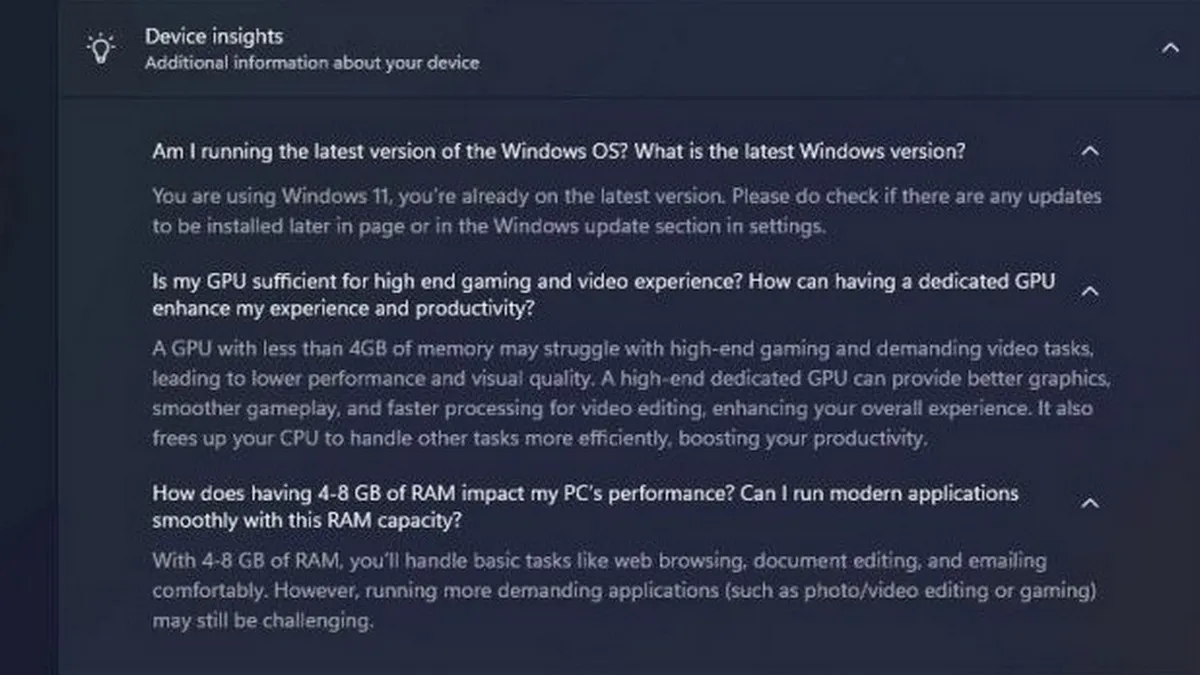The image size is (1200, 675).
Task: Click the answer about 4-8 GB RAM basic tasks
Action: [x=599, y=561]
